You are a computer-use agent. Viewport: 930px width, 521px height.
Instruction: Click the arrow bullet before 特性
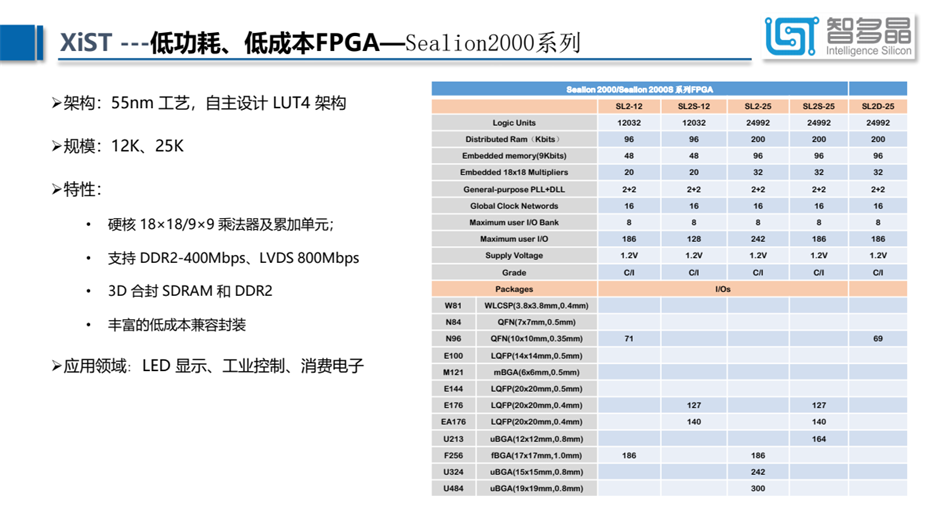pos(56,189)
